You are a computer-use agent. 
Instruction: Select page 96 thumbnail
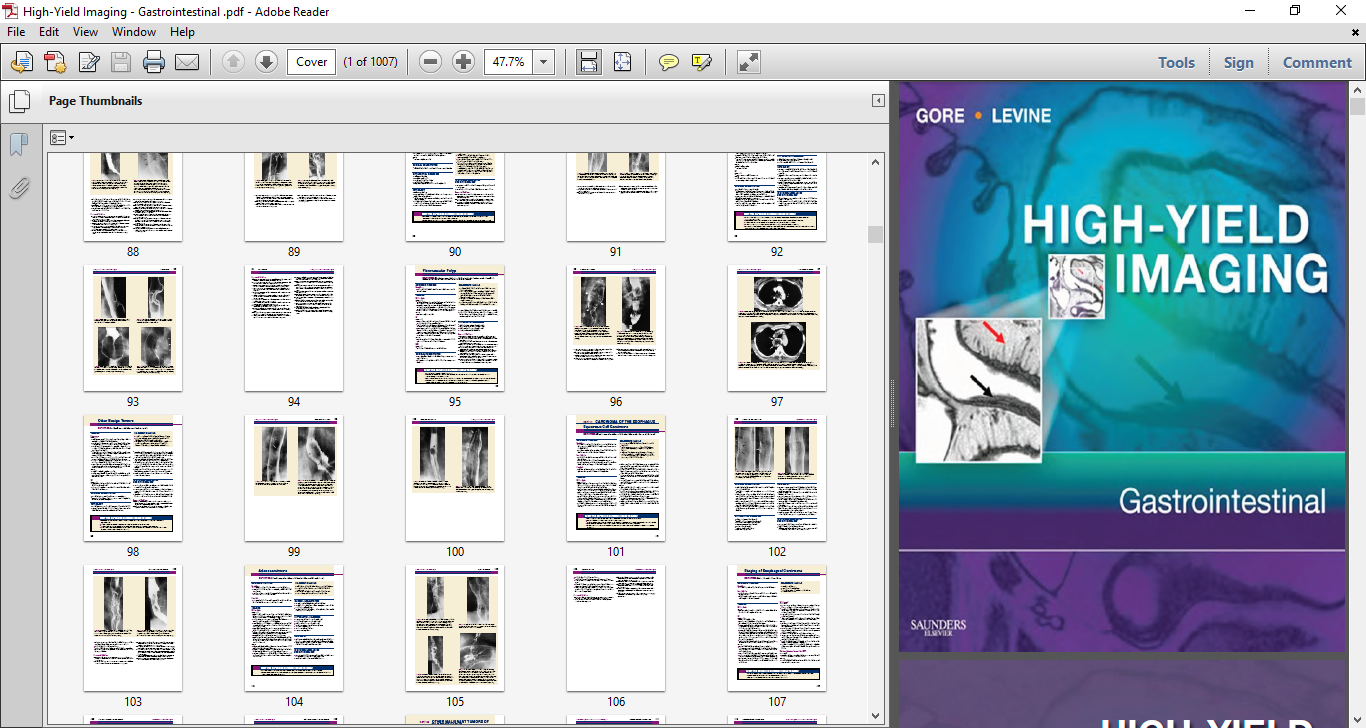tap(616, 328)
